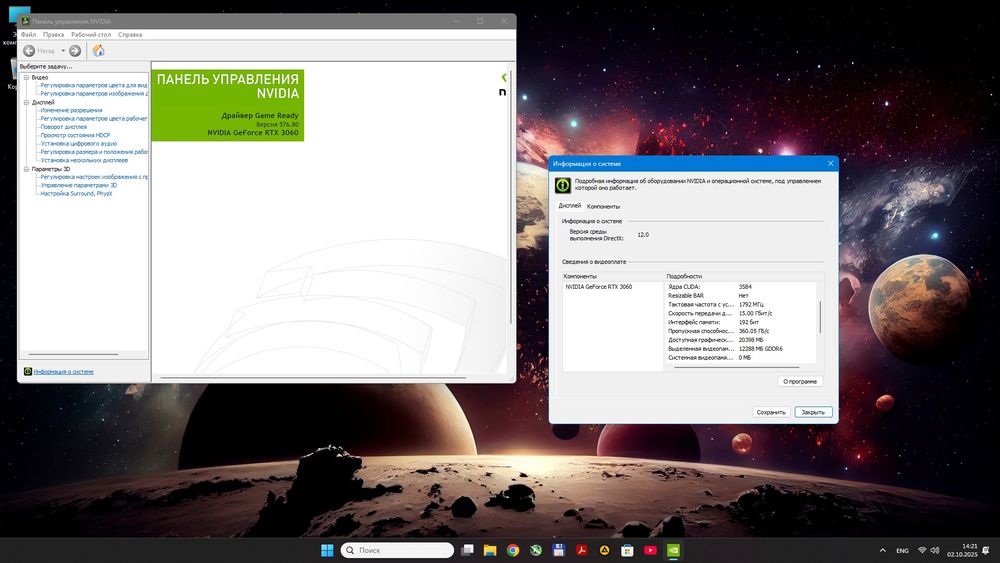Click the Сохранить button

(x=771, y=412)
